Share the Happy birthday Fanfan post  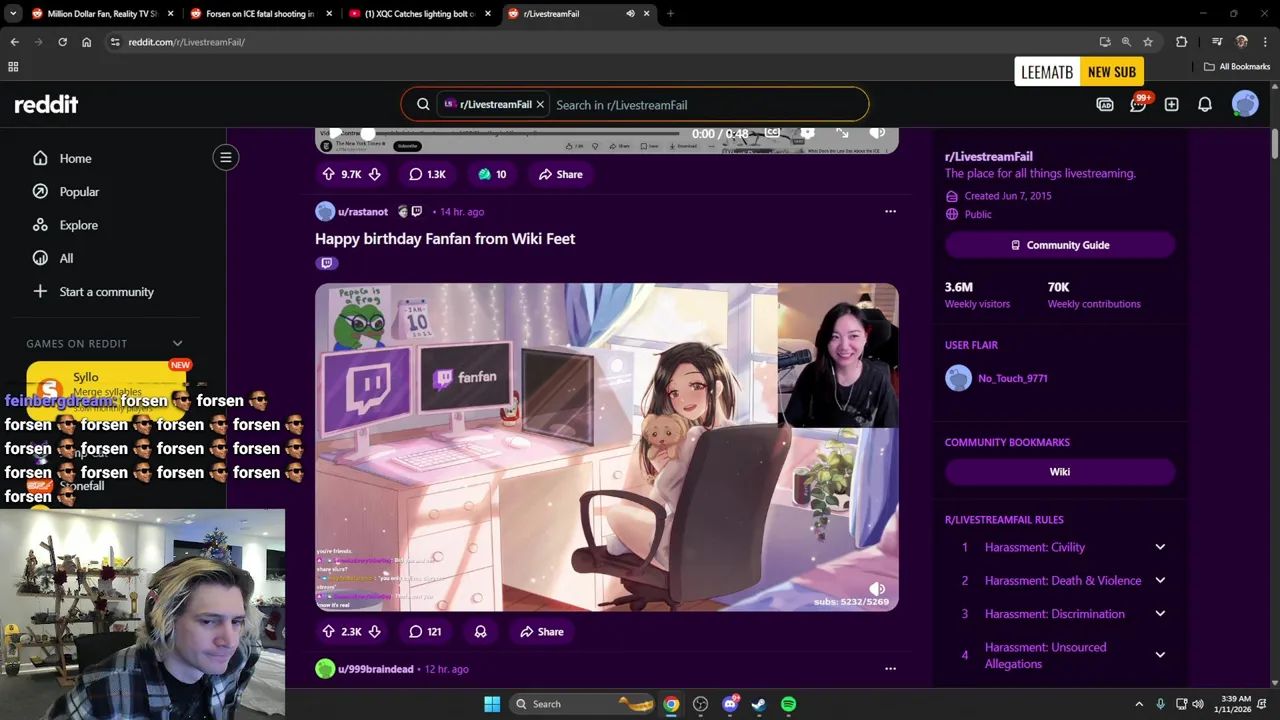(x=543, y=632)
